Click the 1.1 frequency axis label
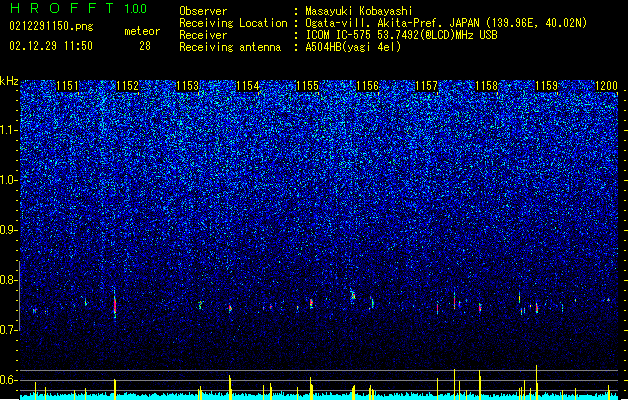 [x=9, y=130]
